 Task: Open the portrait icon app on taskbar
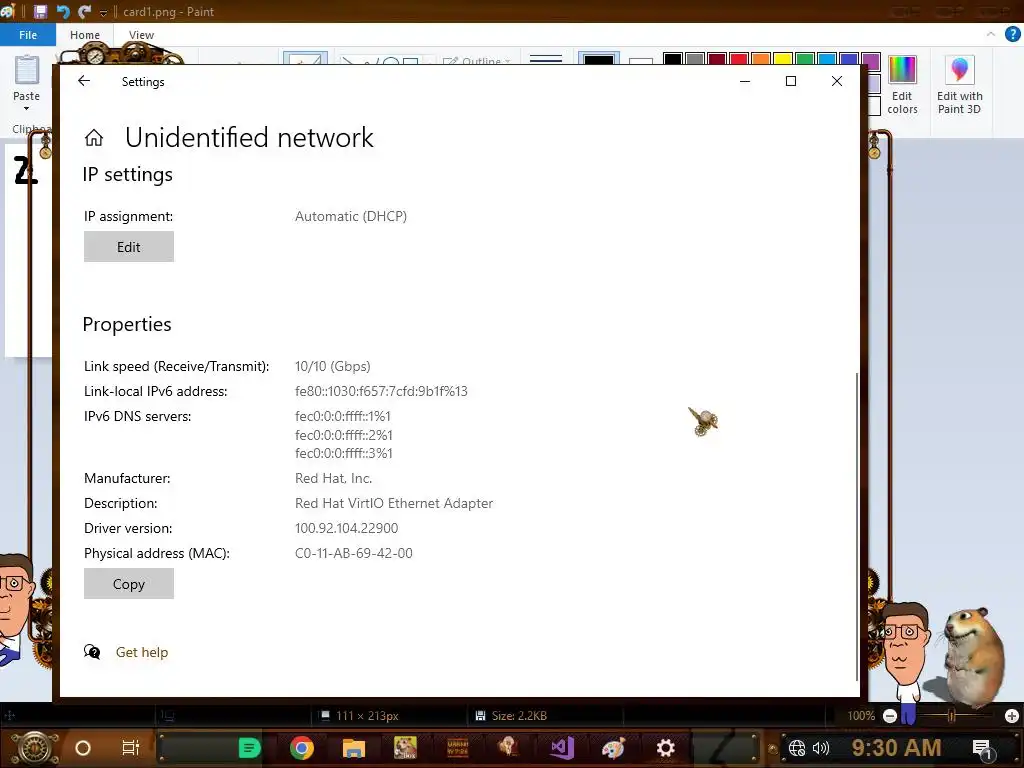coord(509,748)
